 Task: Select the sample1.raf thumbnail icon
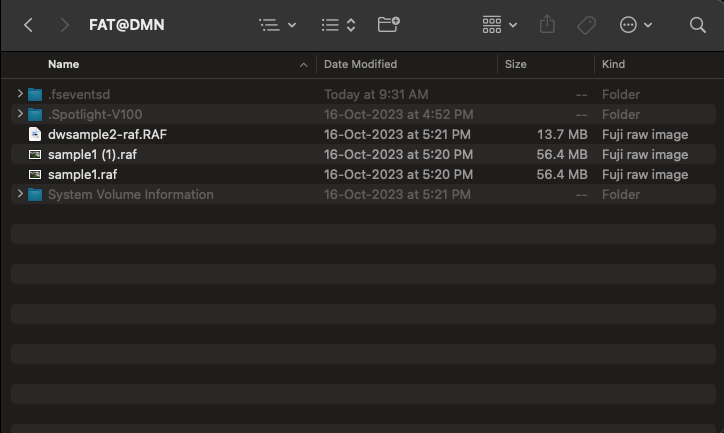[x=35, y=174]
